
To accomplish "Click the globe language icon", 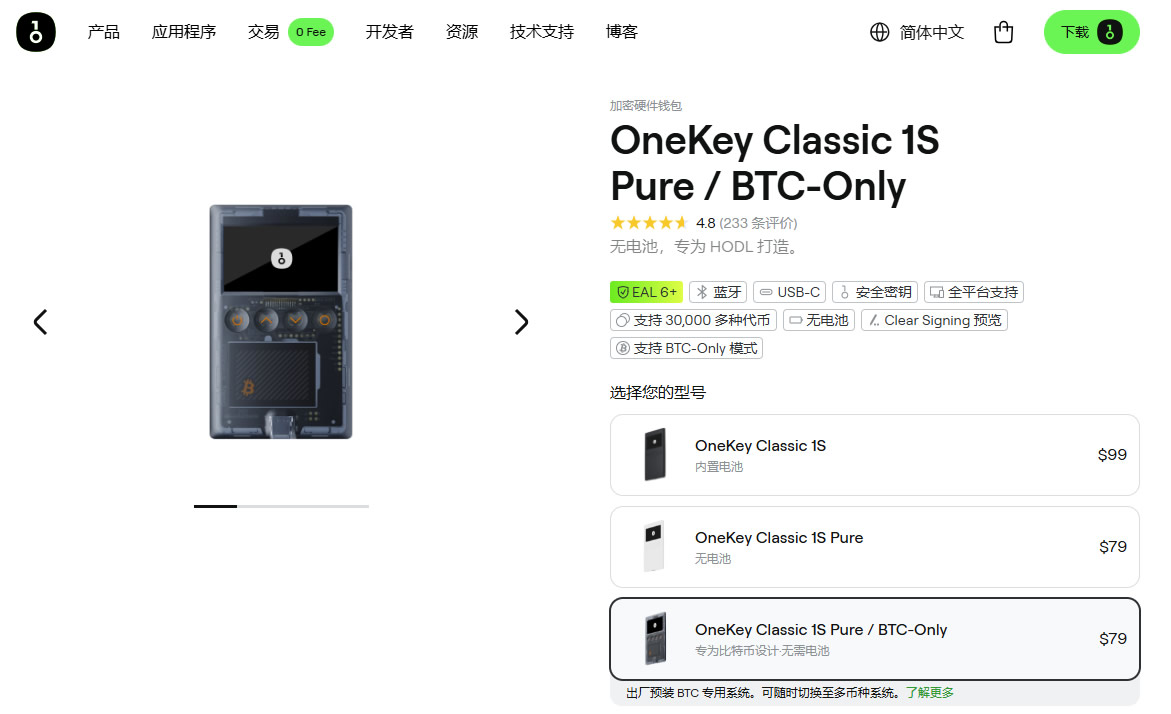I will (878, 32).
